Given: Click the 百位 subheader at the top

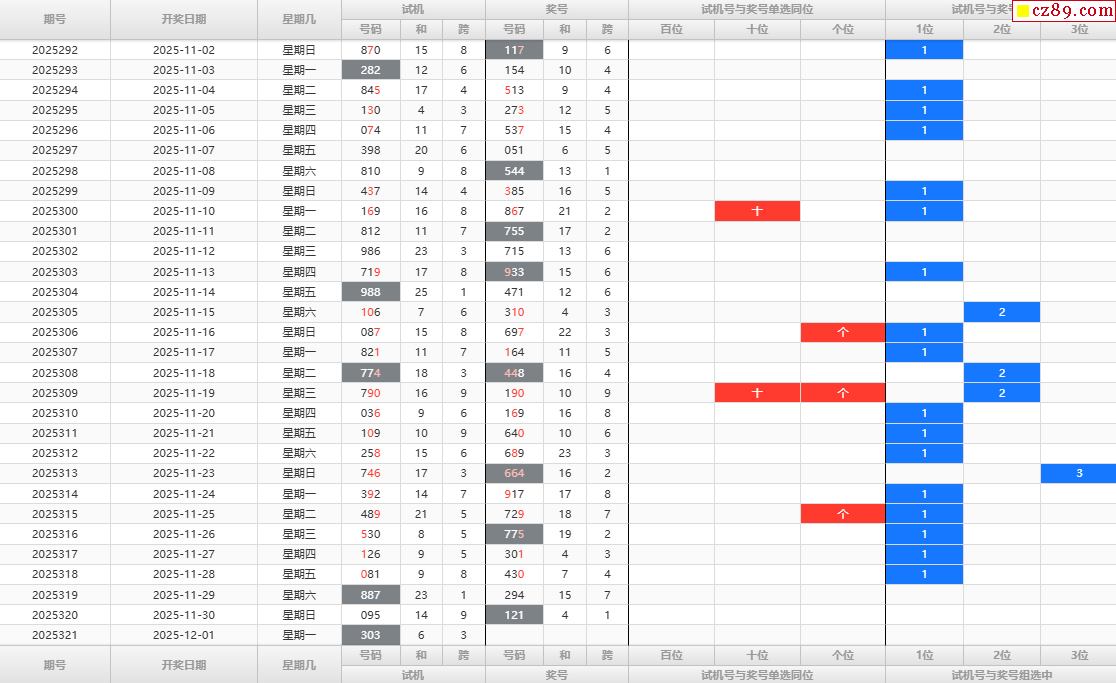Looking at the screenshot, I should click(x=671, y=29).
